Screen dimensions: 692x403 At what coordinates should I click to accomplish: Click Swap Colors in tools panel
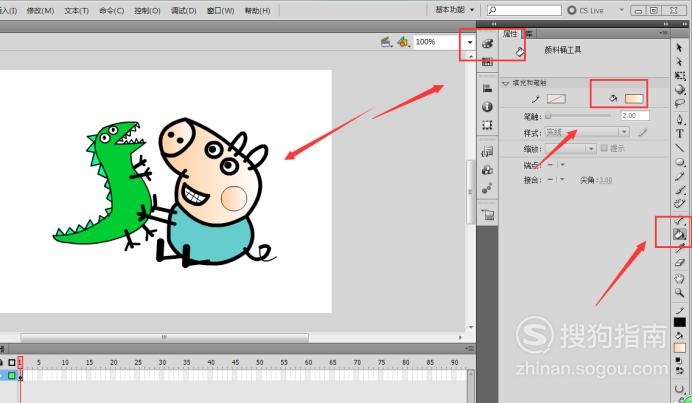[680, 371]
